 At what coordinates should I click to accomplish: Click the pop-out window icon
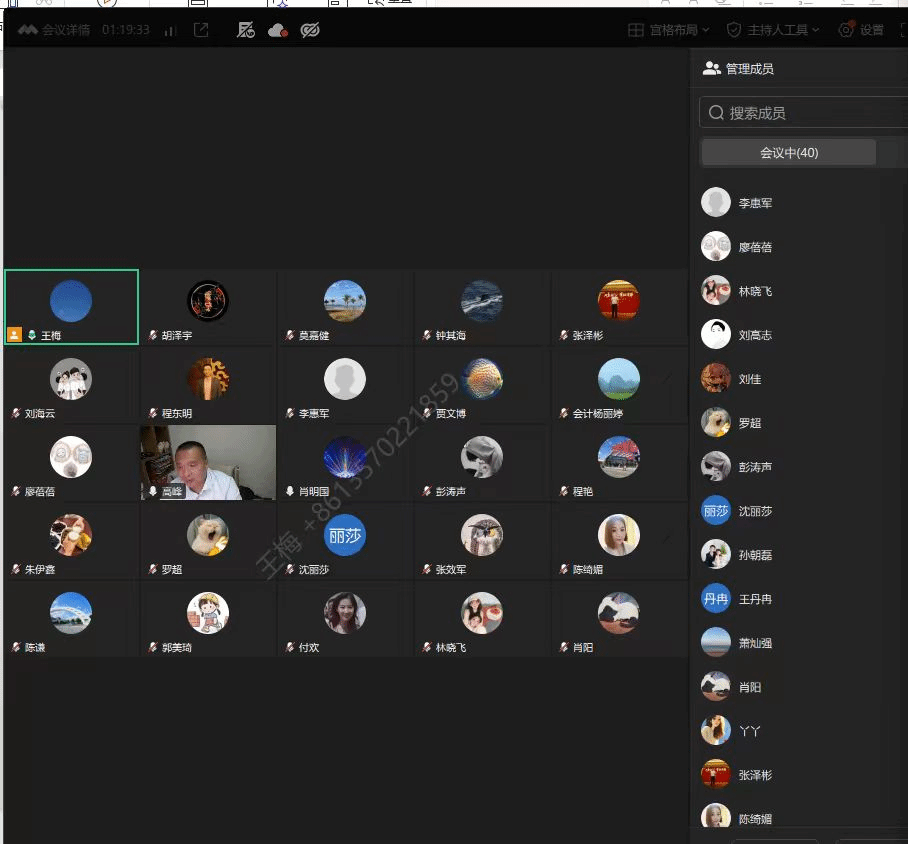click(201, 30)
